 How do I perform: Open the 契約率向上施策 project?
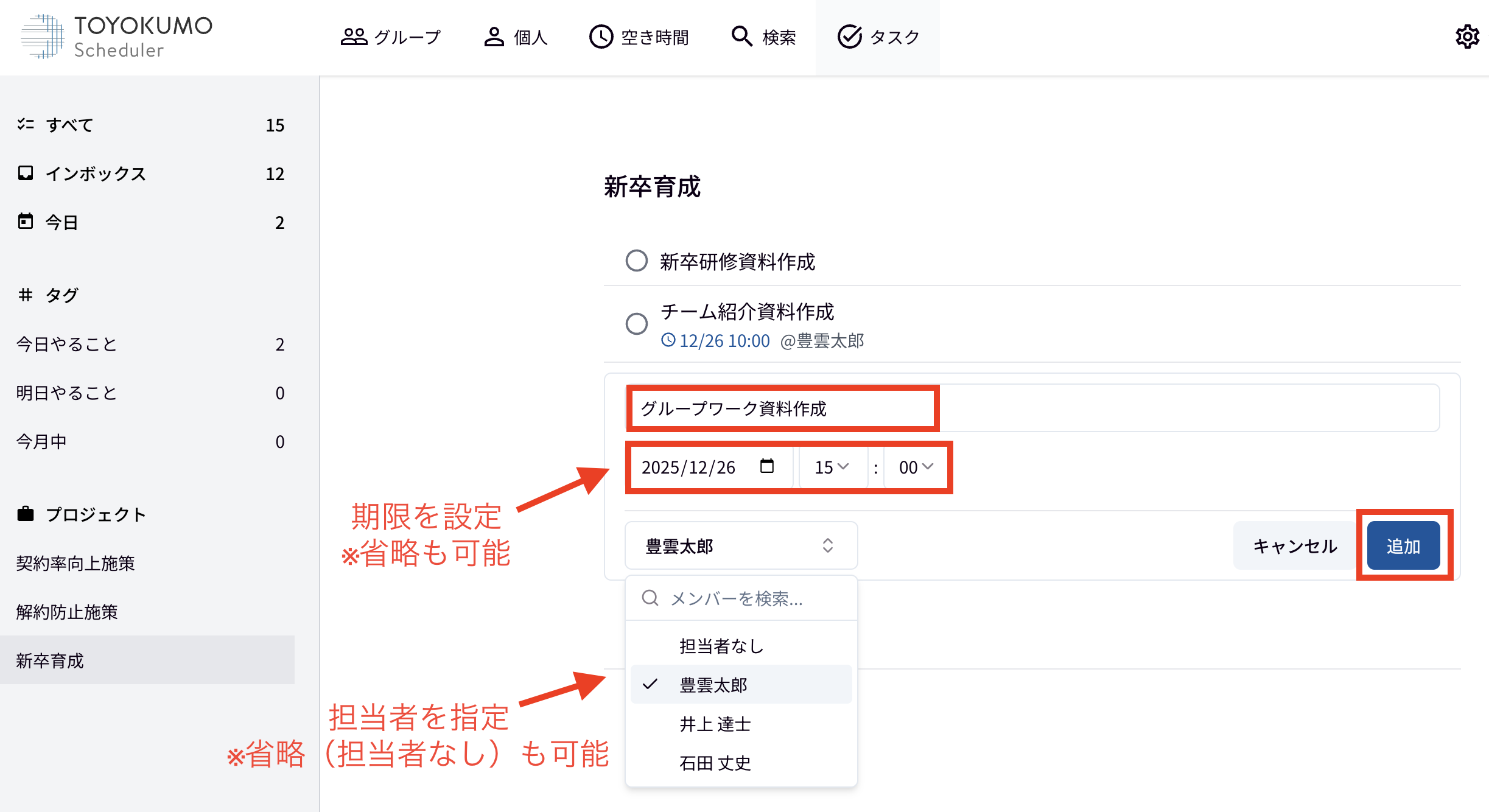click(74, 563)
